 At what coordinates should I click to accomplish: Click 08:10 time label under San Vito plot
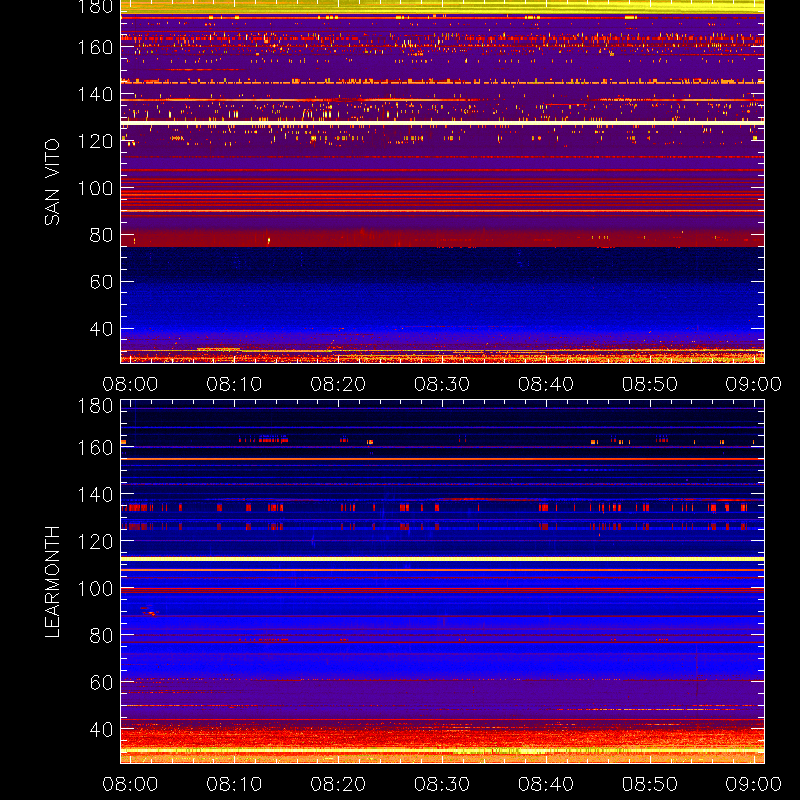[234, 384]
